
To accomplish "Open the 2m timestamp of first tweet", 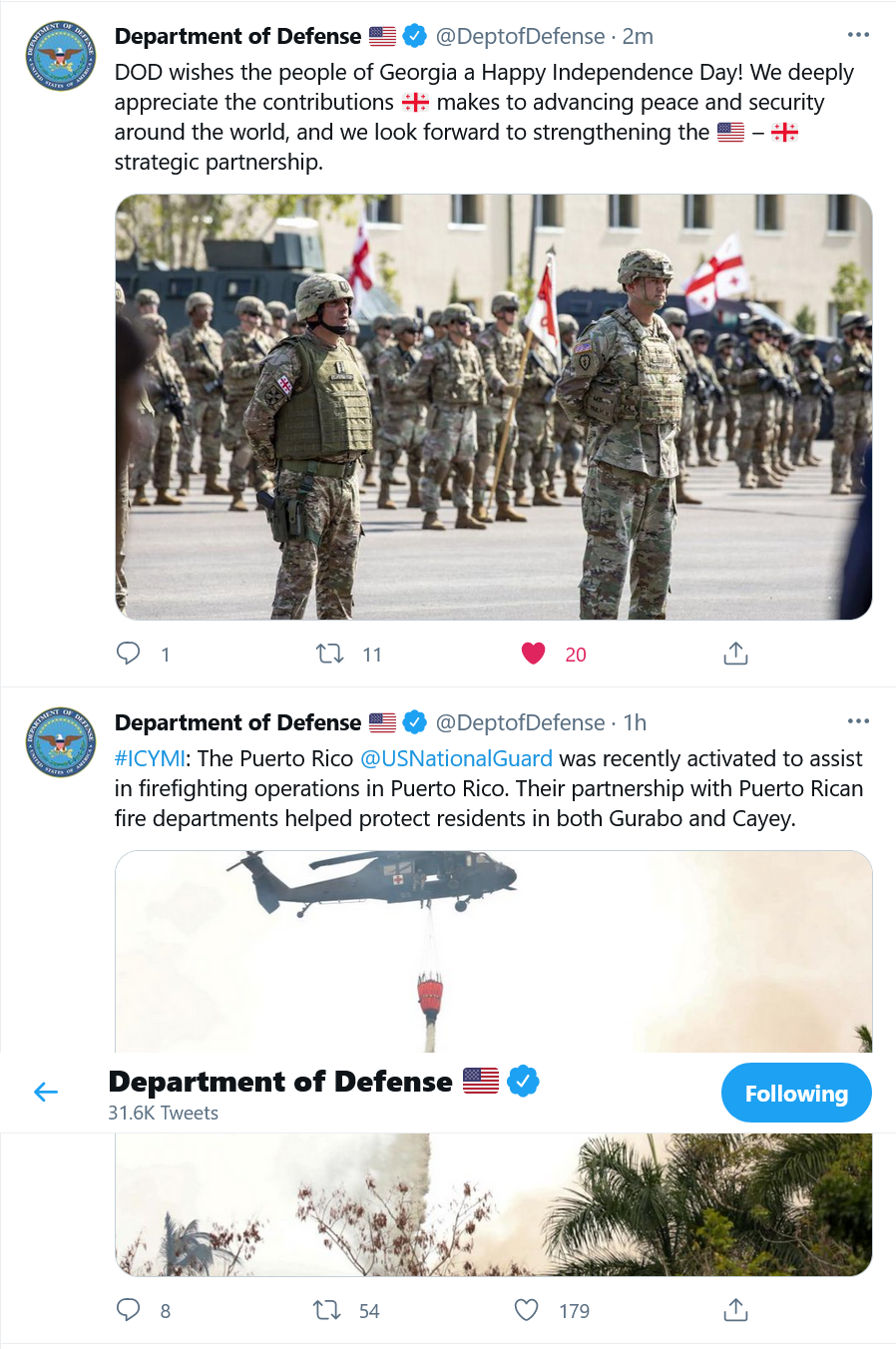I will [638, 36].
